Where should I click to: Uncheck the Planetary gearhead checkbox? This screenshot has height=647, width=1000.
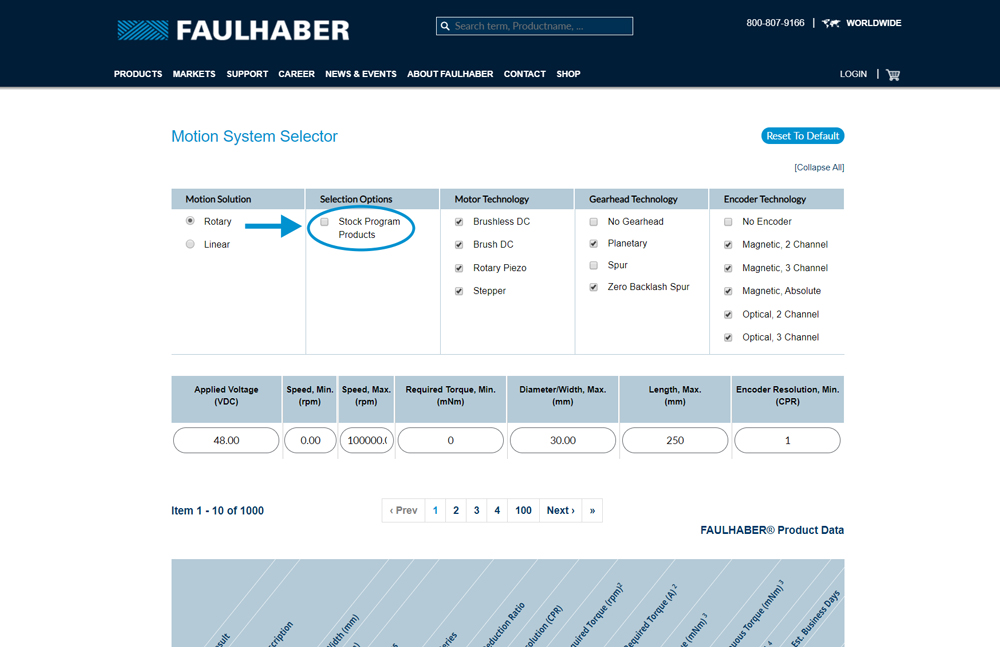pyautogui.click(x=593, y=243)
